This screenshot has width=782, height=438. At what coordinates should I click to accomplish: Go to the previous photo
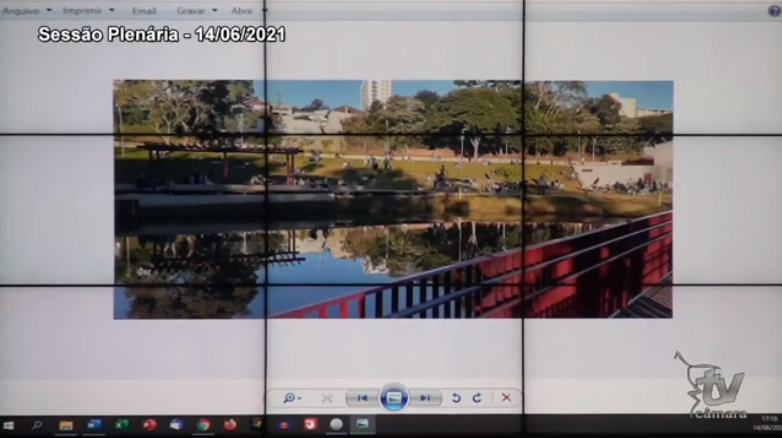point(363,398)
